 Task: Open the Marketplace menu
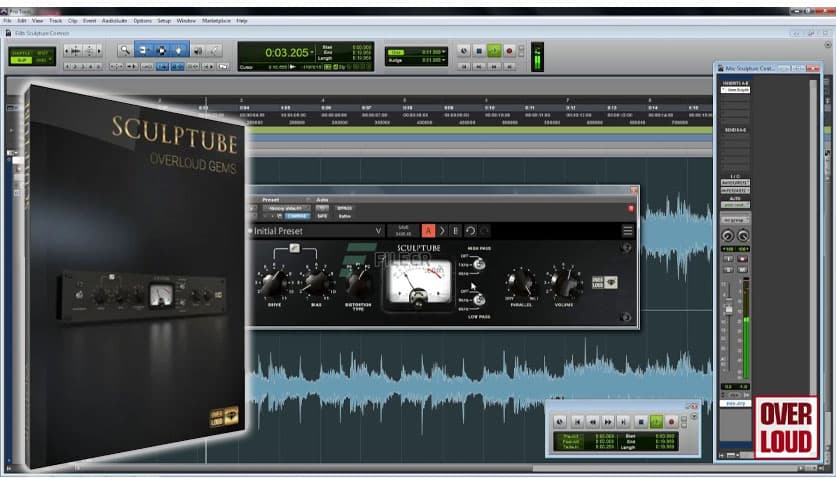pyautogui.click(x=216, y=21)
